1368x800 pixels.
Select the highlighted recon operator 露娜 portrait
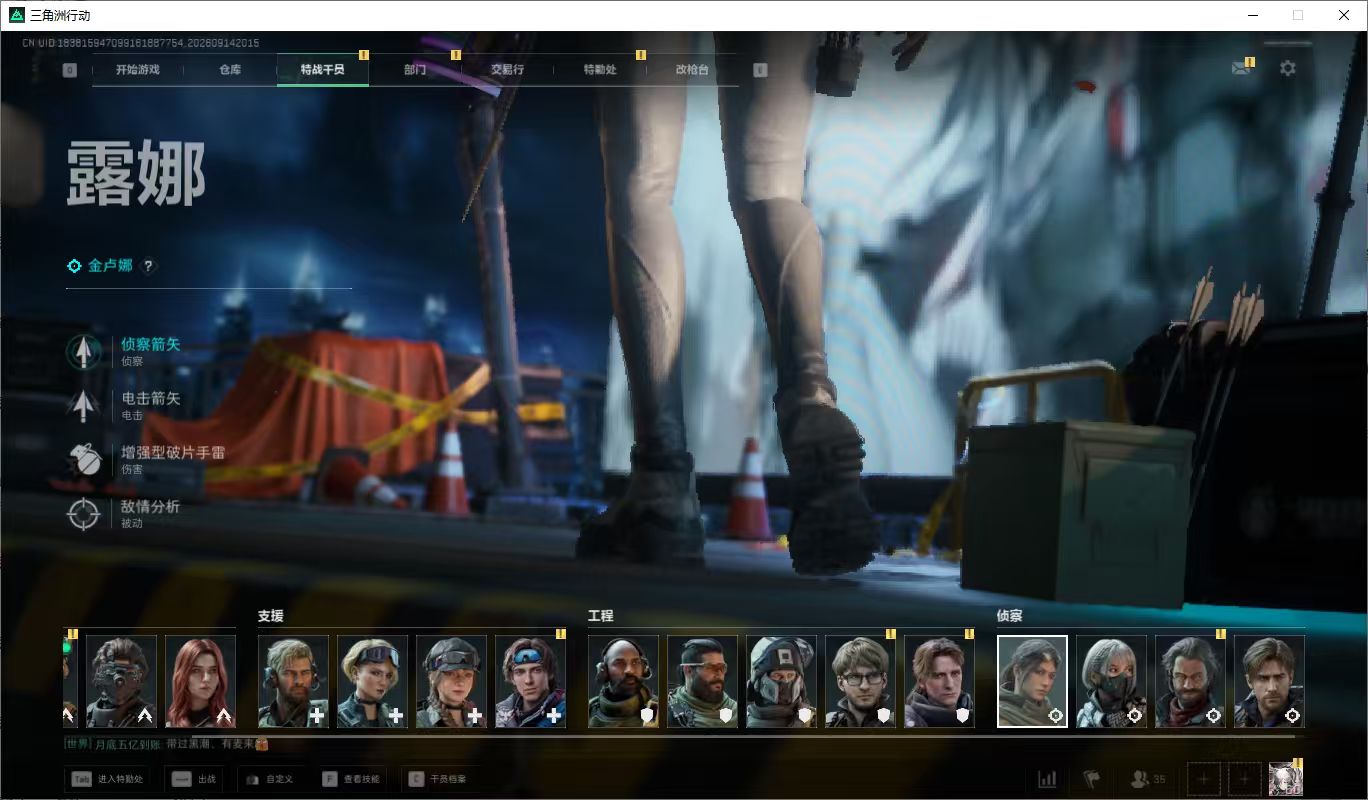[1032, 681]
